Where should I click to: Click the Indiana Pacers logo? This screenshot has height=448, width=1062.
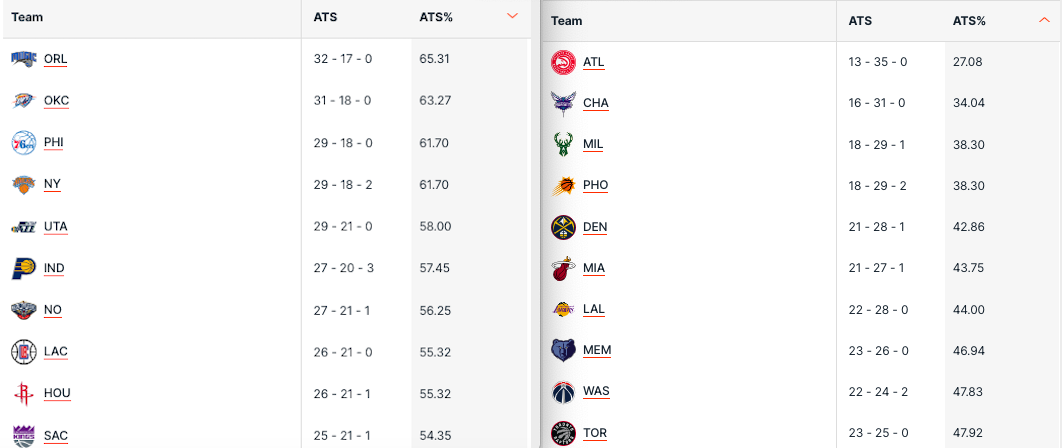[x=24, y=268]
